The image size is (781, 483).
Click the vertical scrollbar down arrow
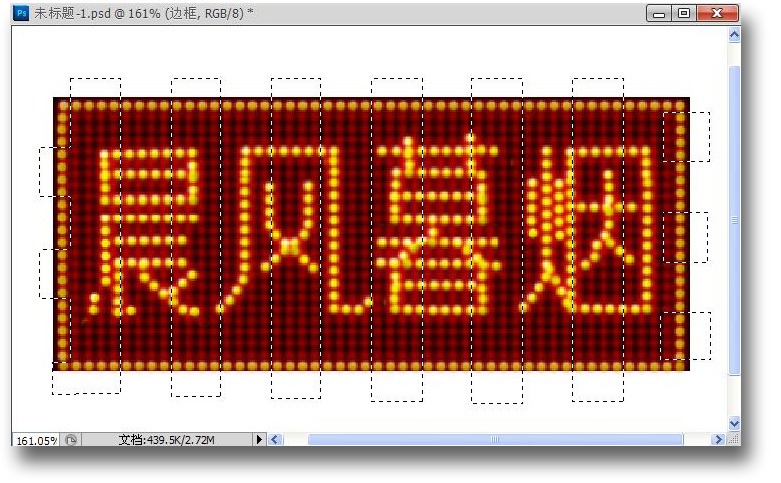click(734, 424)
